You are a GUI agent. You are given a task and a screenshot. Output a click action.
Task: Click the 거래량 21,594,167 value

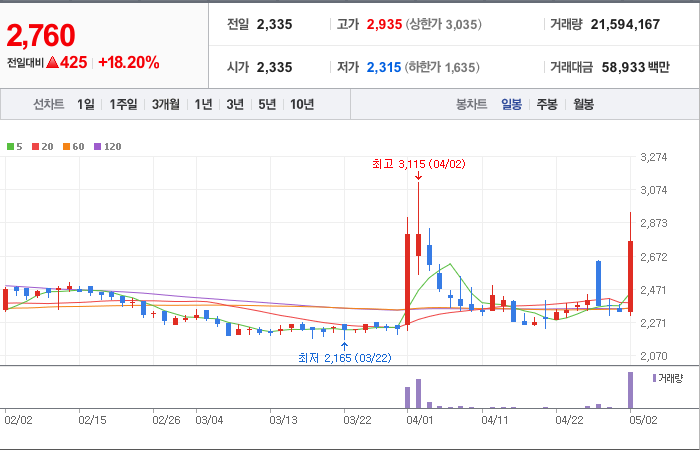625,24
